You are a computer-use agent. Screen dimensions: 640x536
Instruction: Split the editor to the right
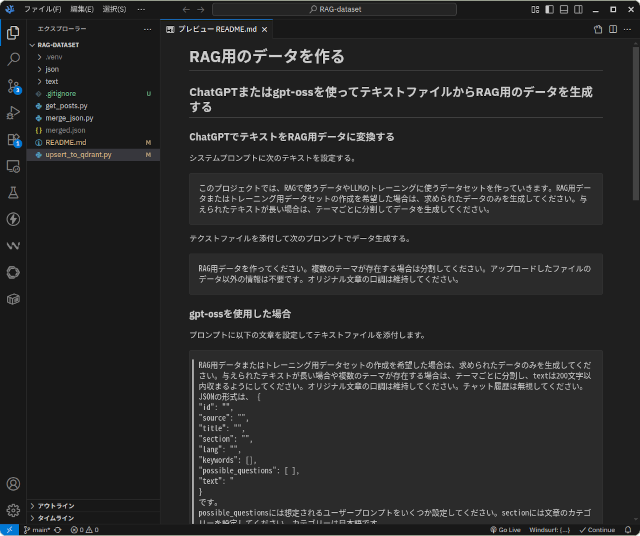click(613, 29)
